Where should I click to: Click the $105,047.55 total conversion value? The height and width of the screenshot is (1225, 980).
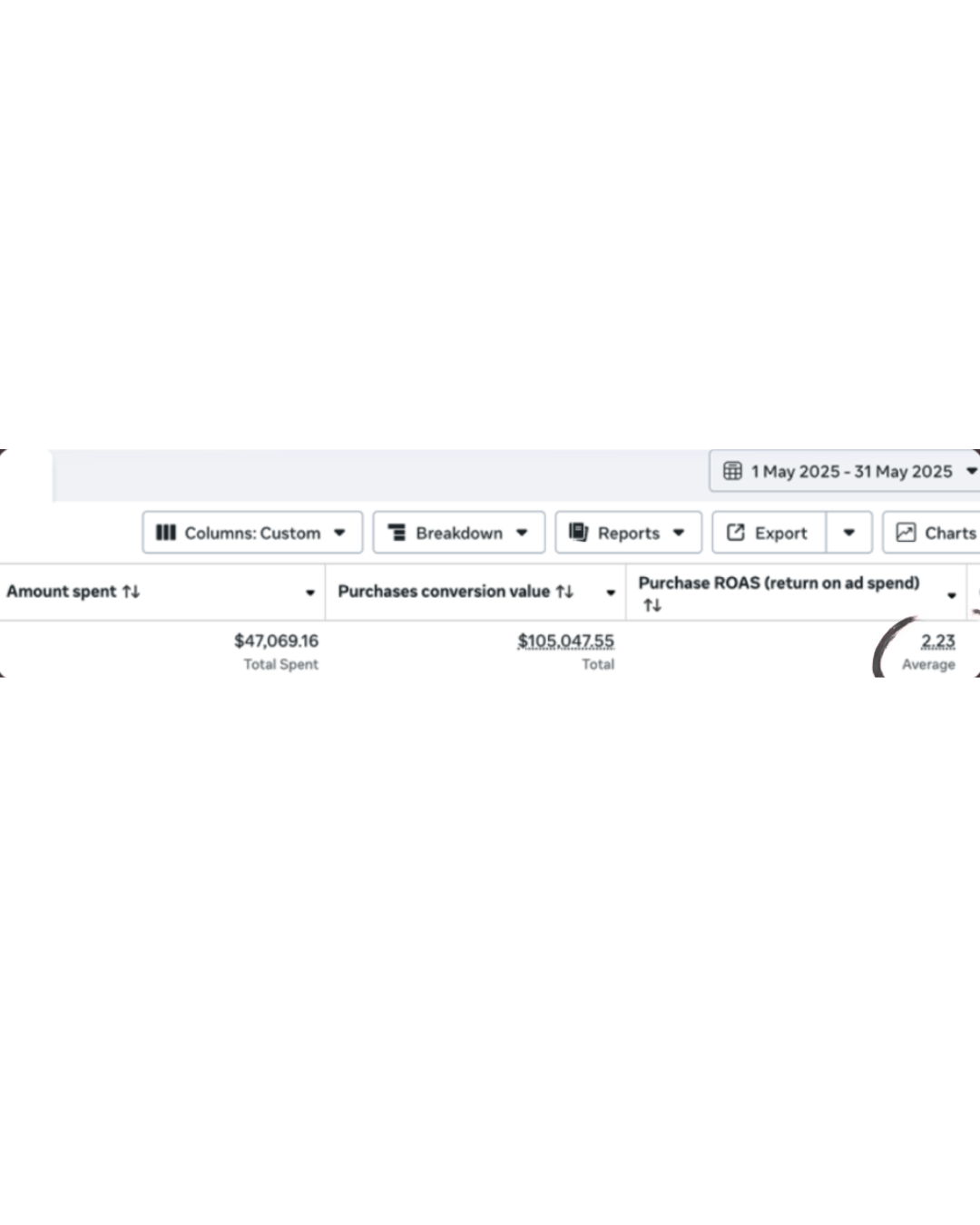coord(565,641)
